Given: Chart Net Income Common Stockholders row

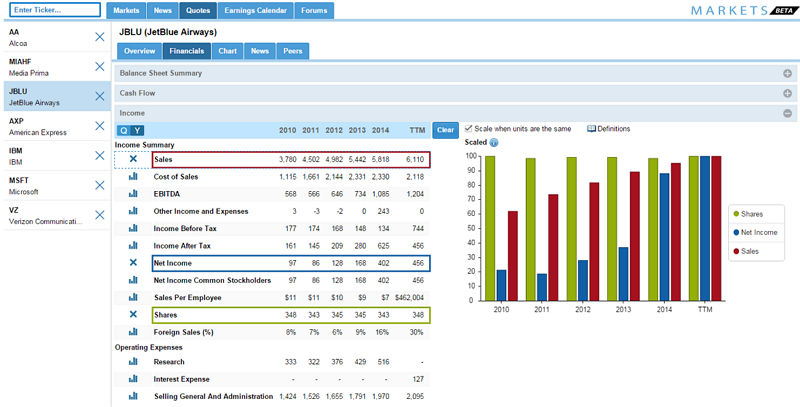Looking at the screenshot, I should (133, 280).
